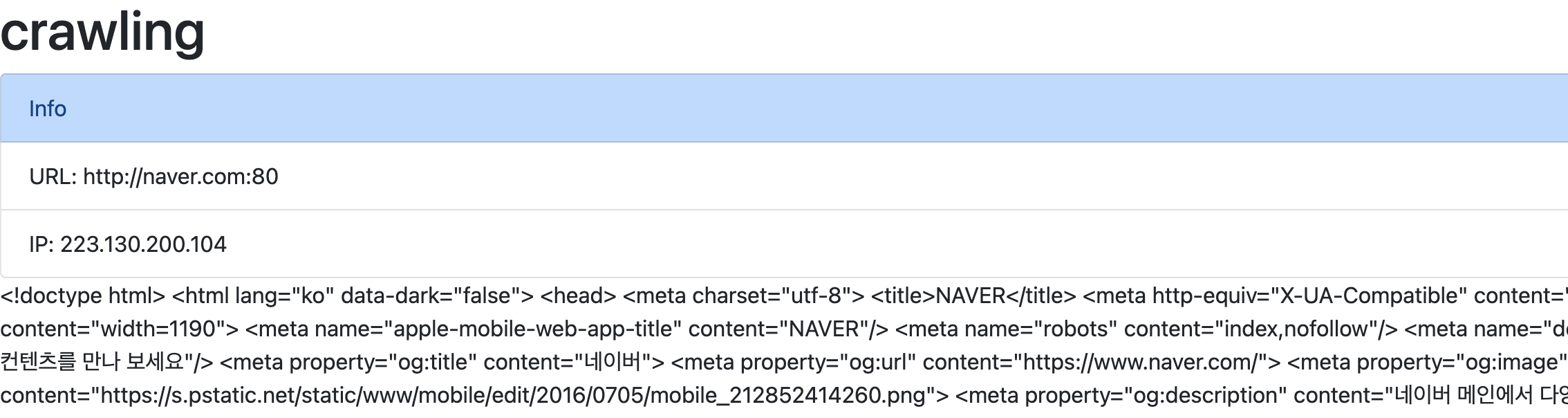Click the http://naver.com:80 address text

180,176
